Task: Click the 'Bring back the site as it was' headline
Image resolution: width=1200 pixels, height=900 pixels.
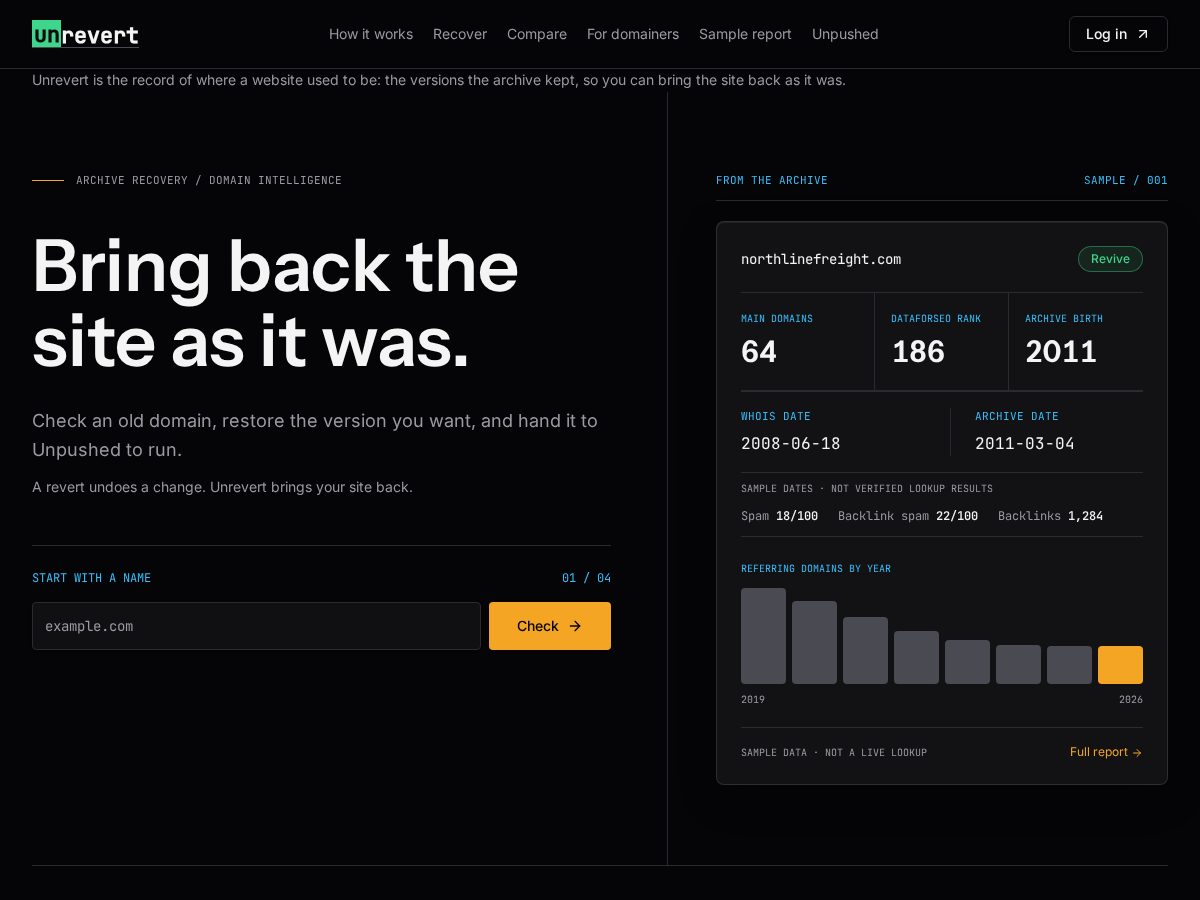Action: coord(275,304)
